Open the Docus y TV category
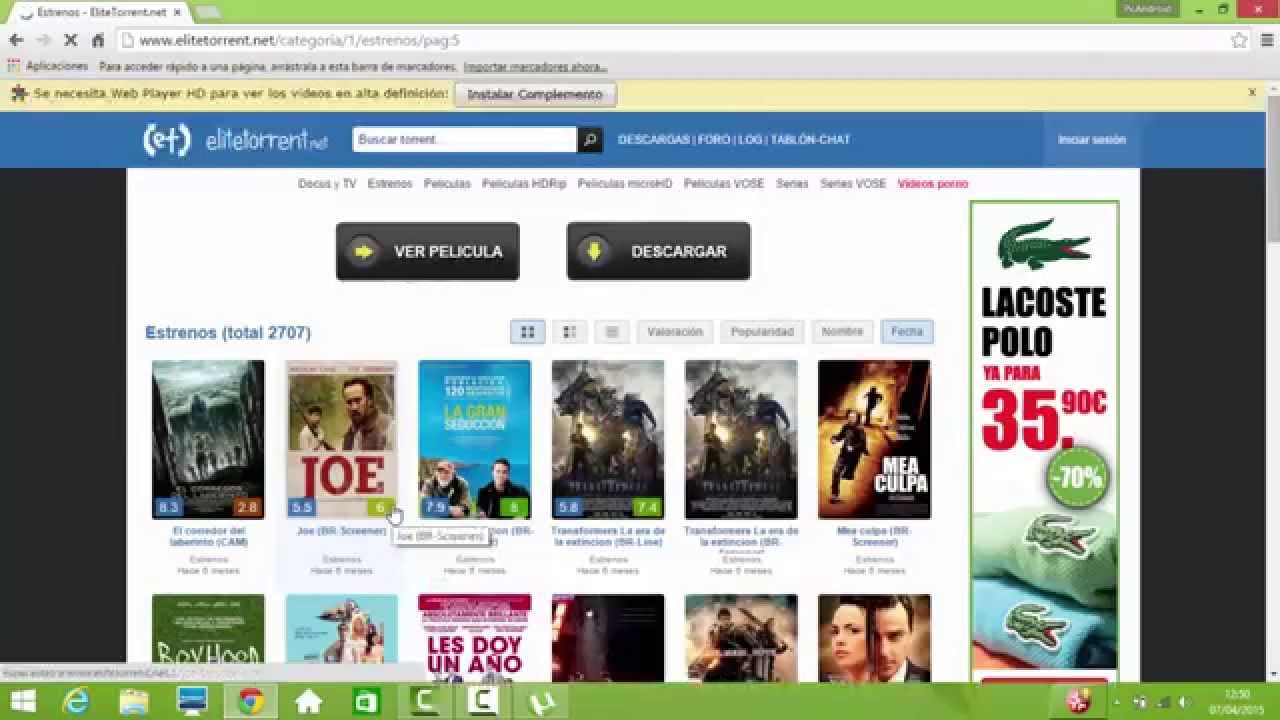Image resolution: width=1280 pixels, height=720 pixels. click(327, 184)
